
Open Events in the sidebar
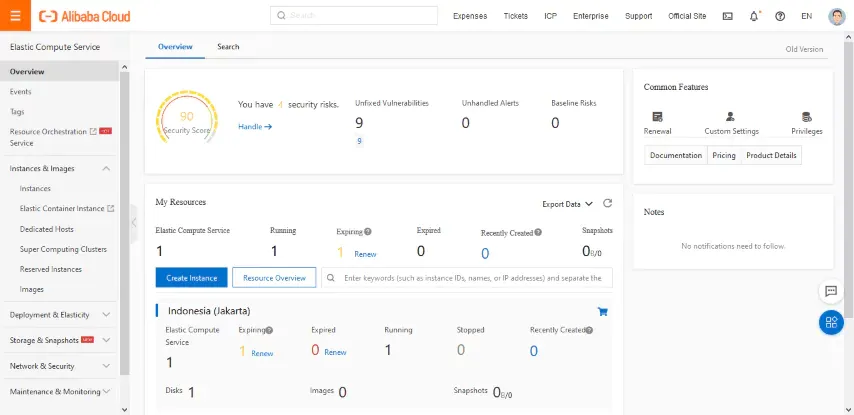point(21,91)
